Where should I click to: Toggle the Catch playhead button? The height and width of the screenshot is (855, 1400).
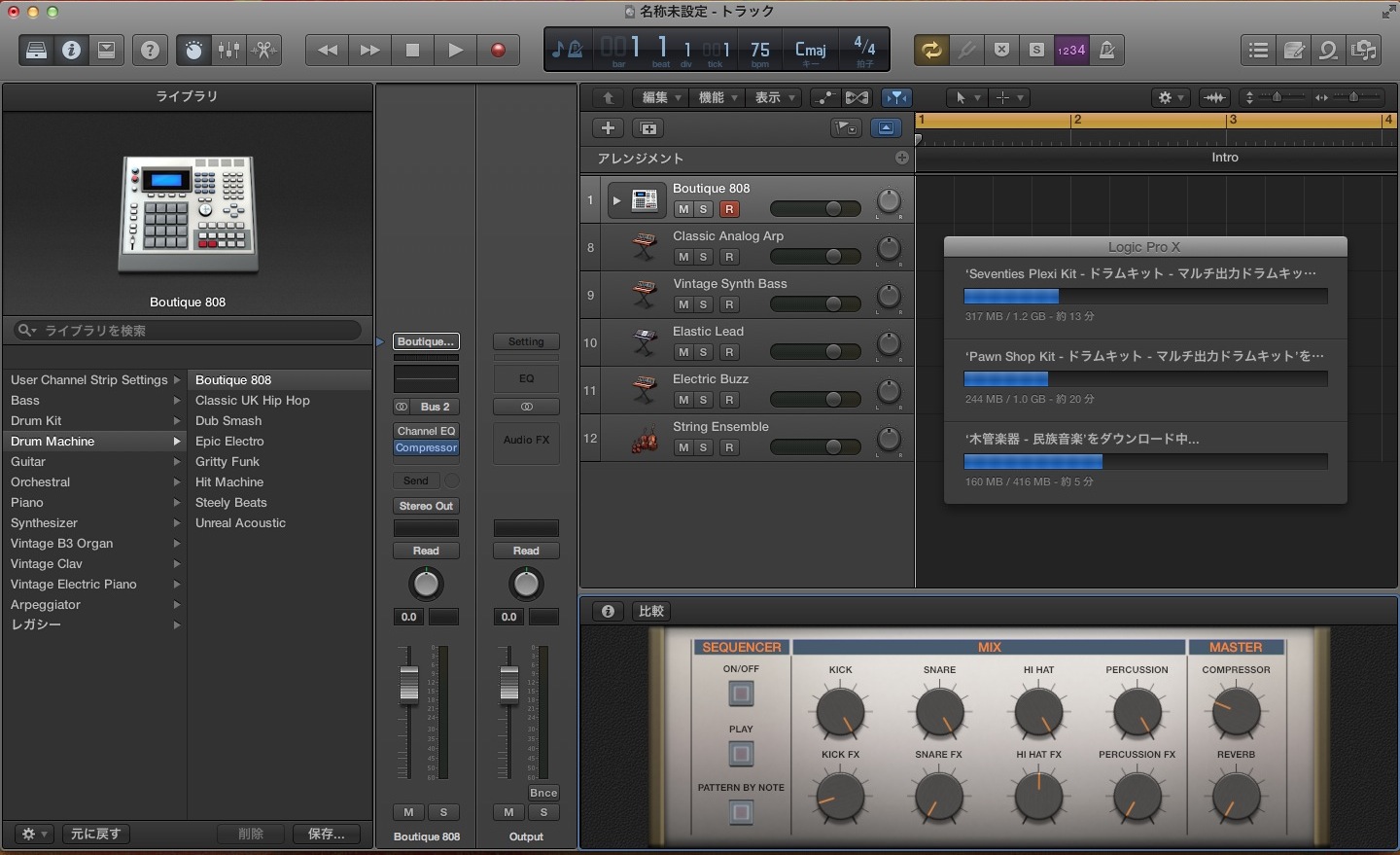[x=896, y=97]
